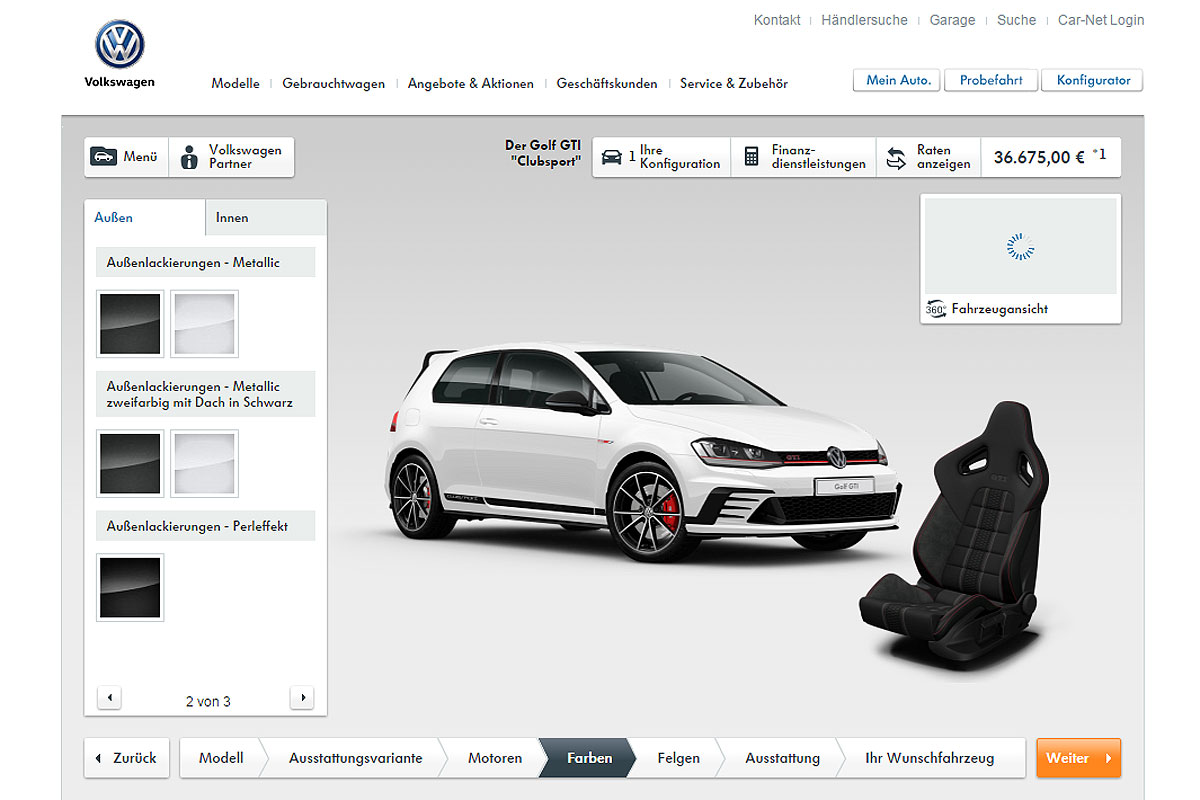
Task: Jump to the Felgen step
Action: click(x=678, y=758)
